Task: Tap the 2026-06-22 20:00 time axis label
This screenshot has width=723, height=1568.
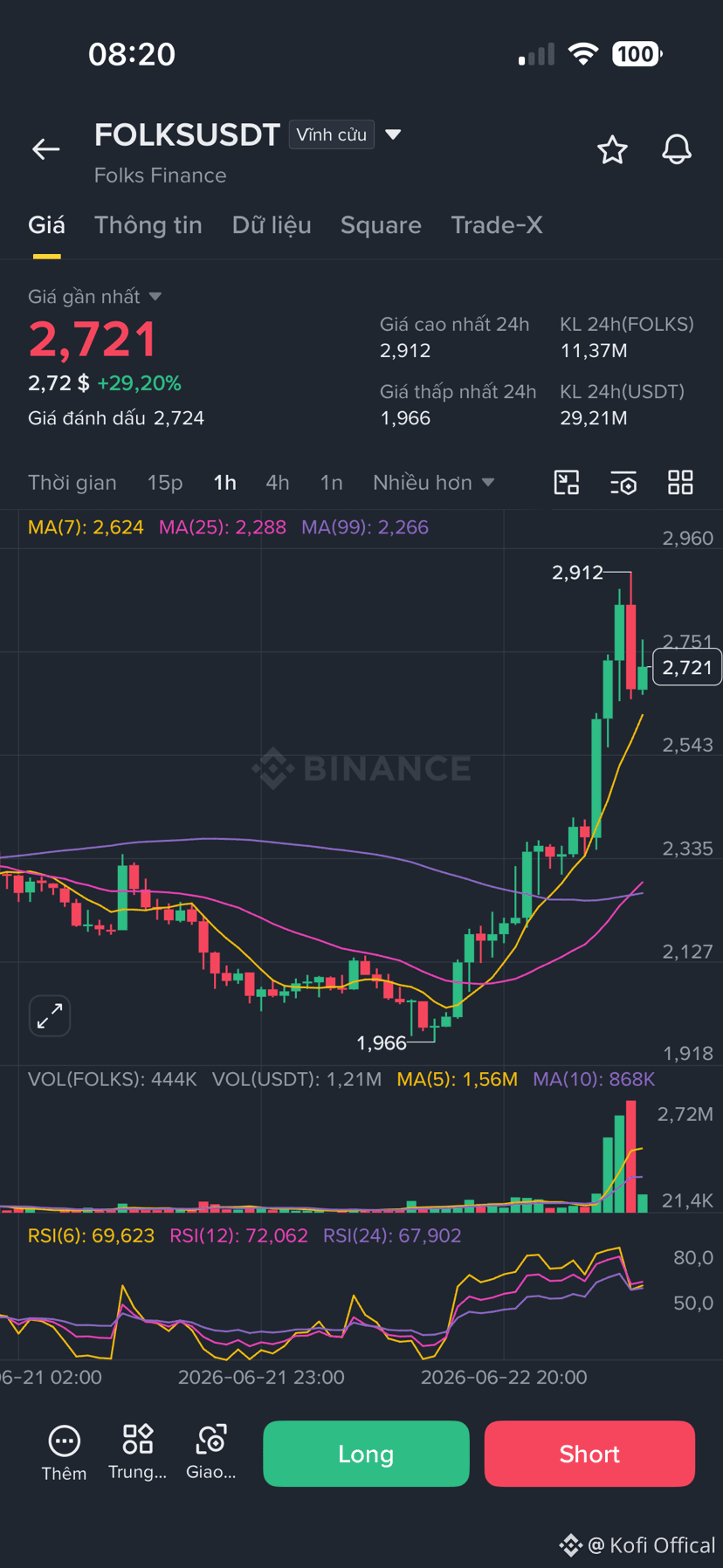Action: click(504, 1377)
